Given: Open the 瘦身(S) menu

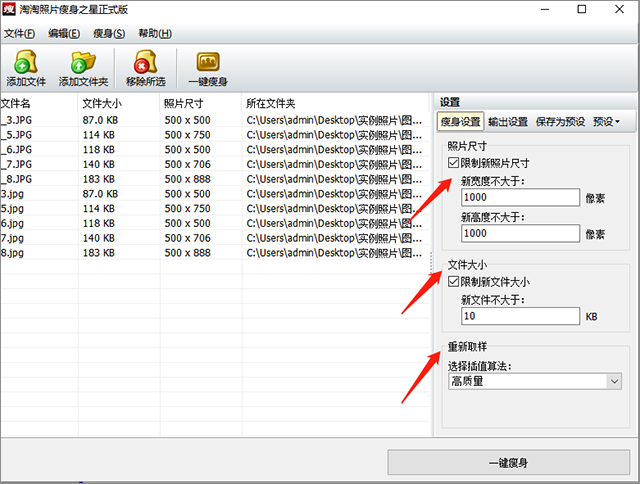Looking at the screenshot, I should (x=108, y=33).
